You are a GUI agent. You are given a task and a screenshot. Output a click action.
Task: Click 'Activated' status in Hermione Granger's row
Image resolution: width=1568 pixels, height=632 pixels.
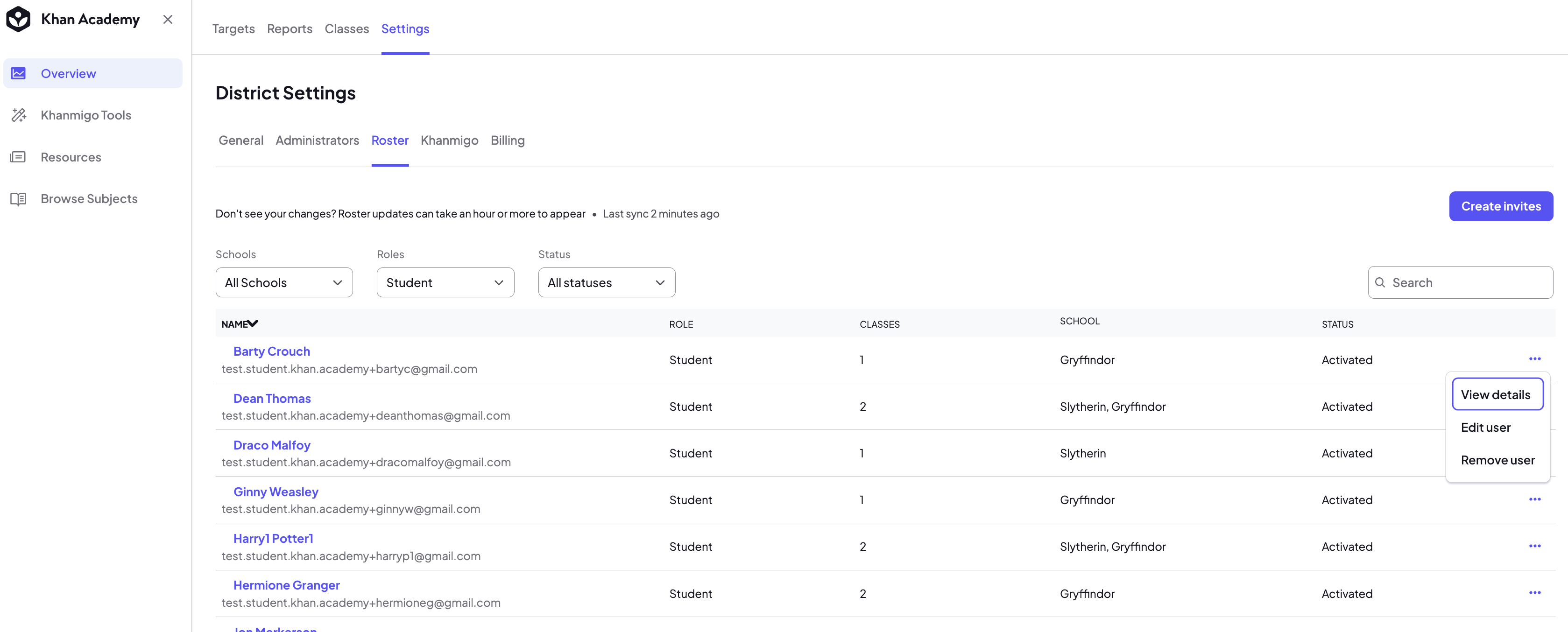click(x=1347, y=594)
